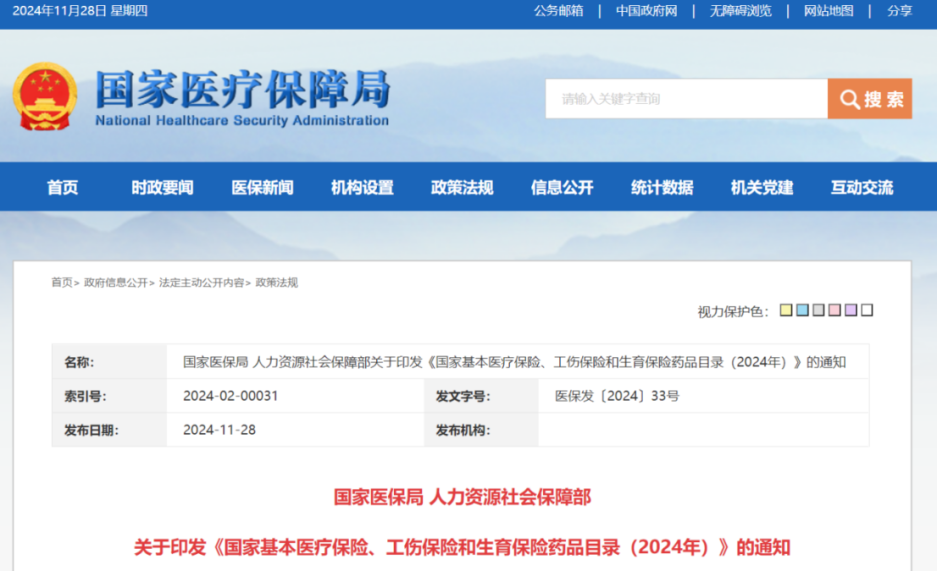The height and width of the screenshot is (571, 937).
Task: Click the 视力保护色 label
Action: (x=733, y=311)
